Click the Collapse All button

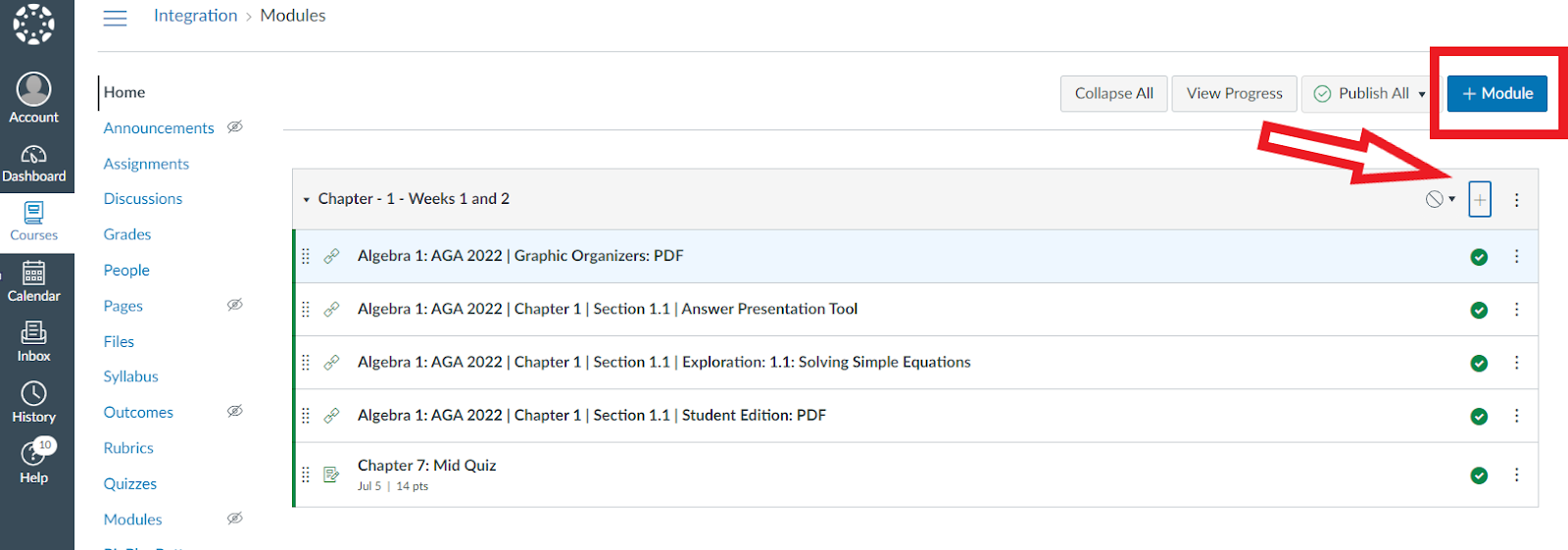click(1113, 94)
